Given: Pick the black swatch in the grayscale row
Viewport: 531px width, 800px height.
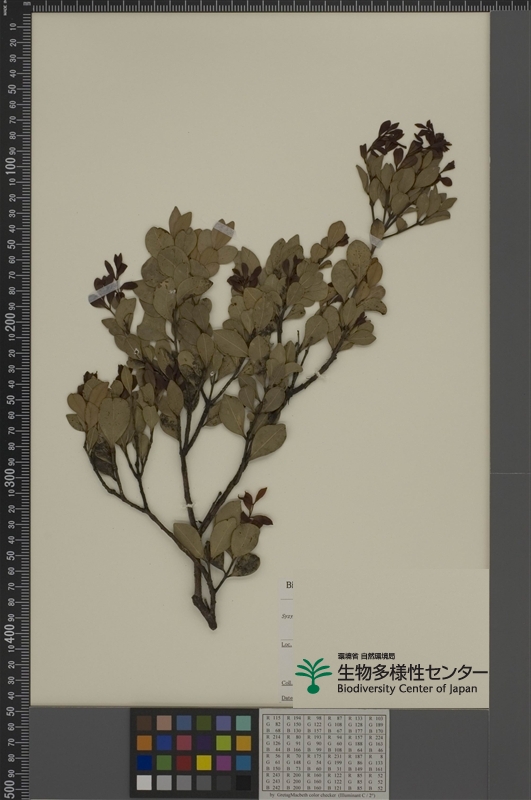Looking at the screenshot, I should [243, 783].
